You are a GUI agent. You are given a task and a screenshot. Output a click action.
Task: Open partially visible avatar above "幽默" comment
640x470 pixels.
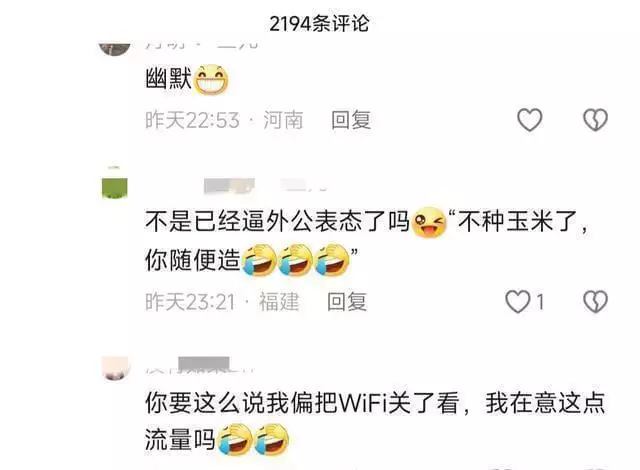(115, 48)
